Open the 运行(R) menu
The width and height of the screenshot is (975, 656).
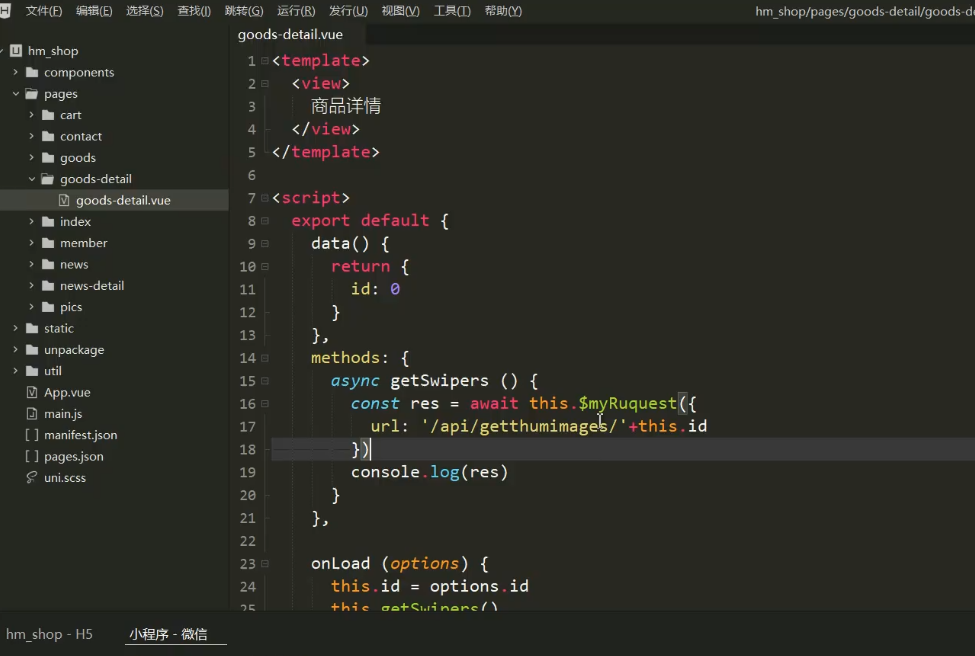click(296, 11)
